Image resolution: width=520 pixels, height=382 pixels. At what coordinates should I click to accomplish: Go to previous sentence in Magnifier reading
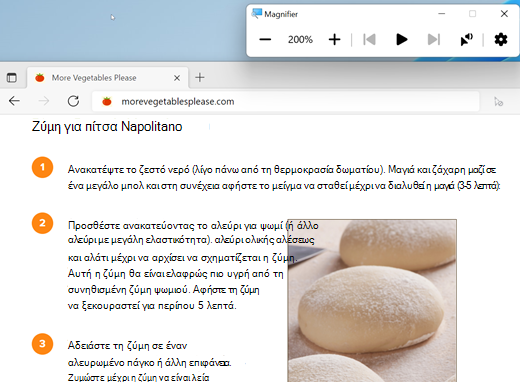[369, 40]
